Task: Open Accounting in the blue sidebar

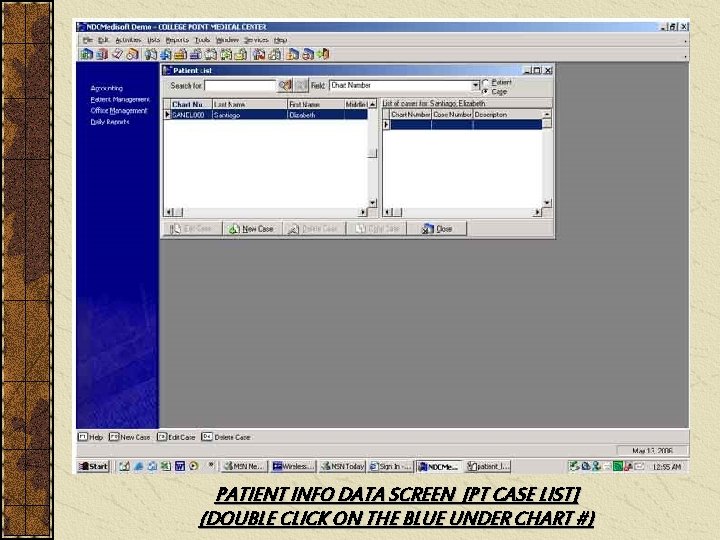Action: [107, 88]
